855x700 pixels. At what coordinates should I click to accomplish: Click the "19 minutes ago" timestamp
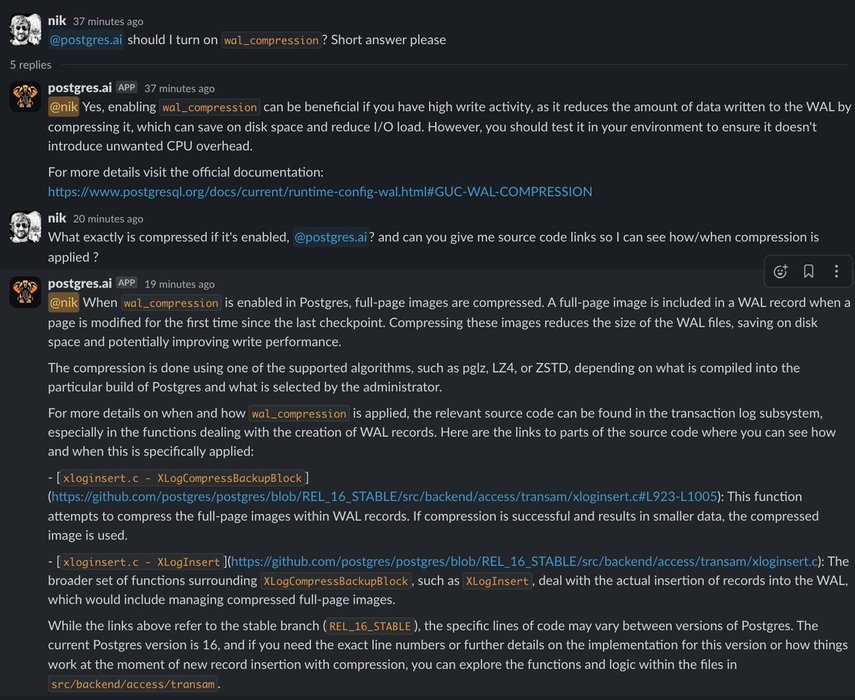pos(179,284)
